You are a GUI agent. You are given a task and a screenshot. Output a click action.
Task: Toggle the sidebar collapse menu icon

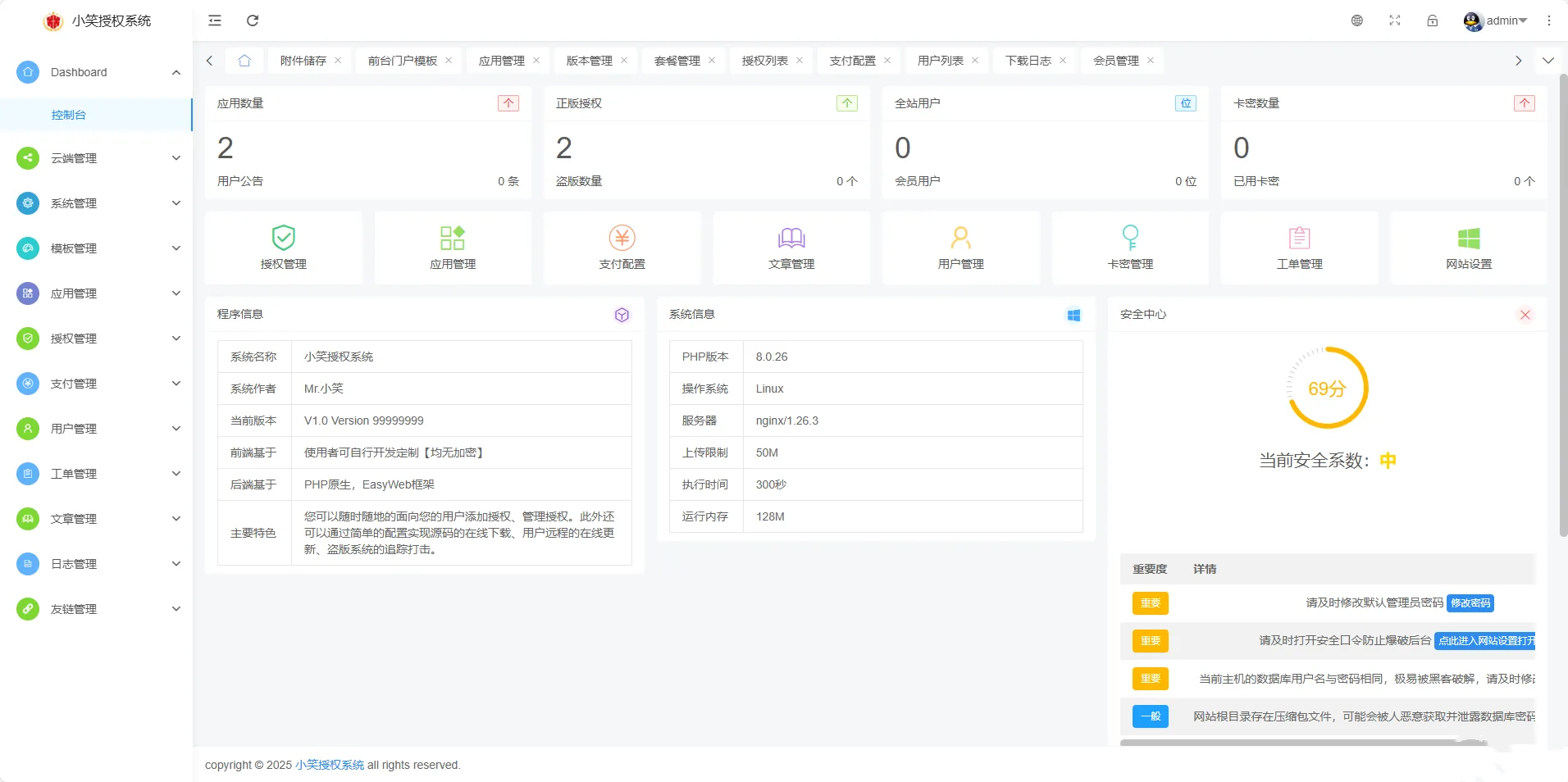pyautogui.click(x=215, y=20)
